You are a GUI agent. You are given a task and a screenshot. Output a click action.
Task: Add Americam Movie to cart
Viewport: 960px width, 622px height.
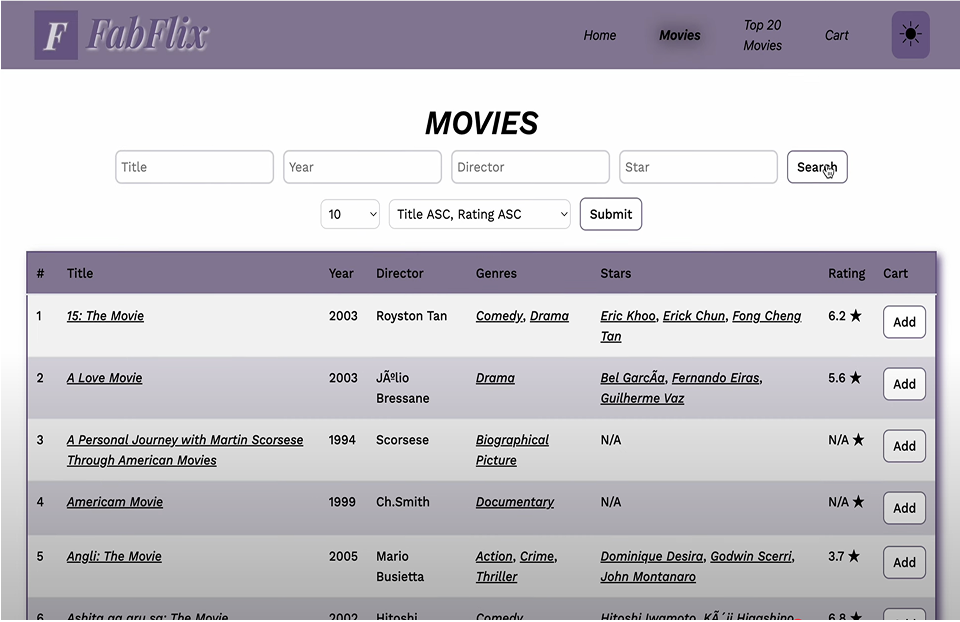tap(904, 508)
